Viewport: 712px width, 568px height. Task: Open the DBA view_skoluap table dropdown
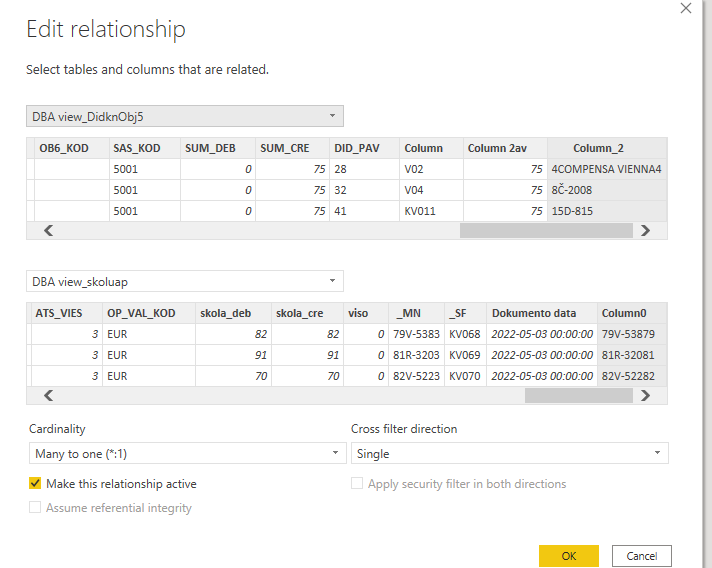(x=185, y=282)
